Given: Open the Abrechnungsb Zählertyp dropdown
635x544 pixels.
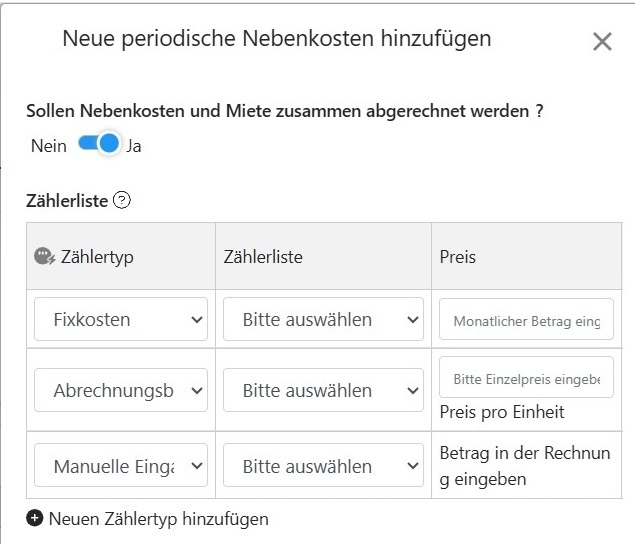Looking at the screenshot, I should coord(121,391).
